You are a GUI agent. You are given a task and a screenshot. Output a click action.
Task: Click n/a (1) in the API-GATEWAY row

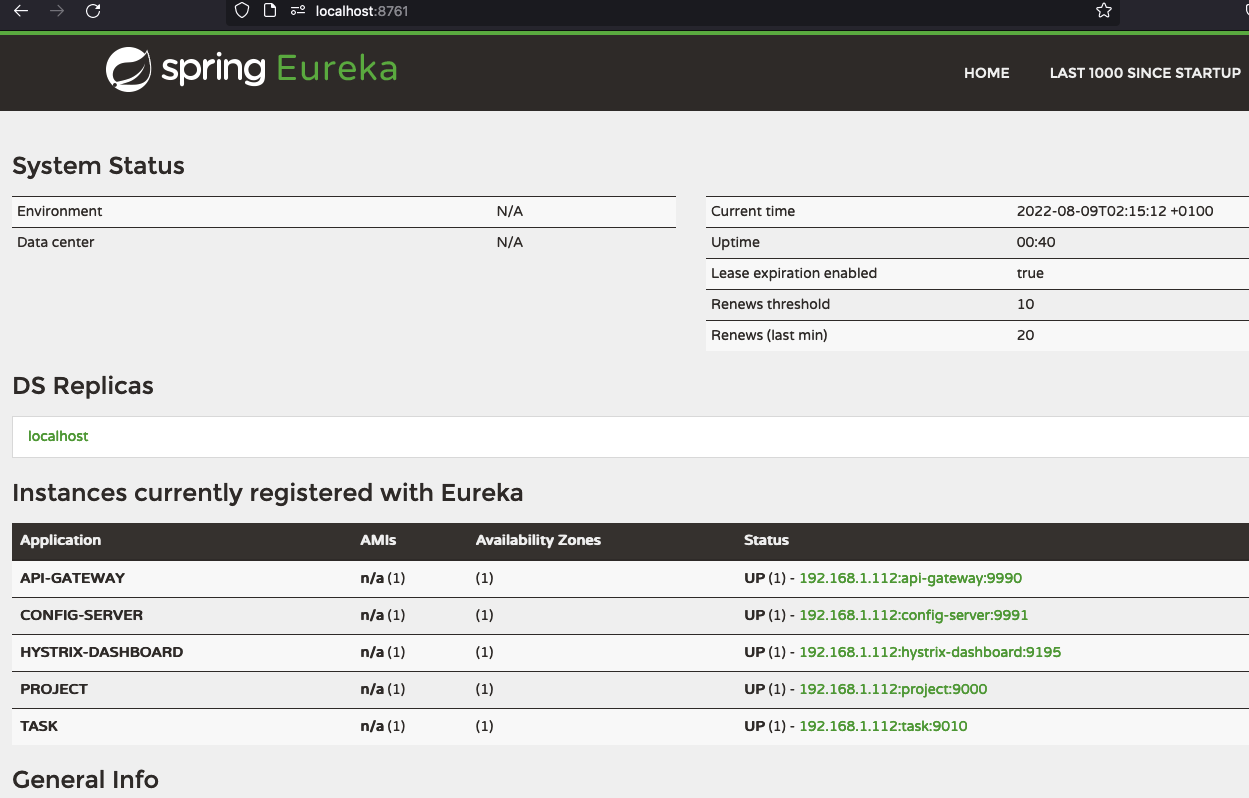(382, 578)
